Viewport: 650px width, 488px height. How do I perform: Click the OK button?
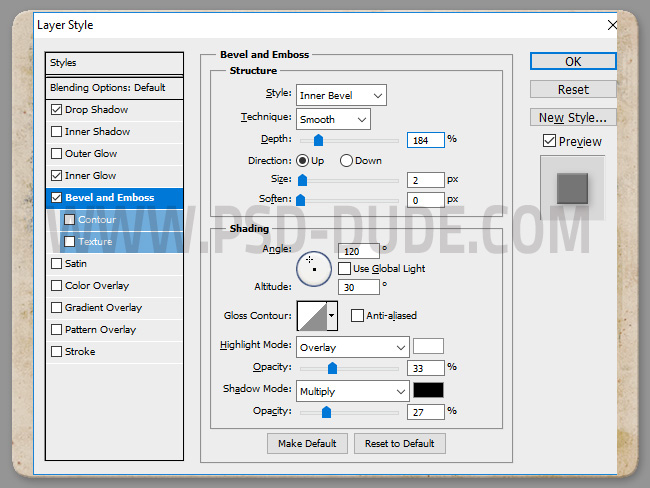click(573, 61)
